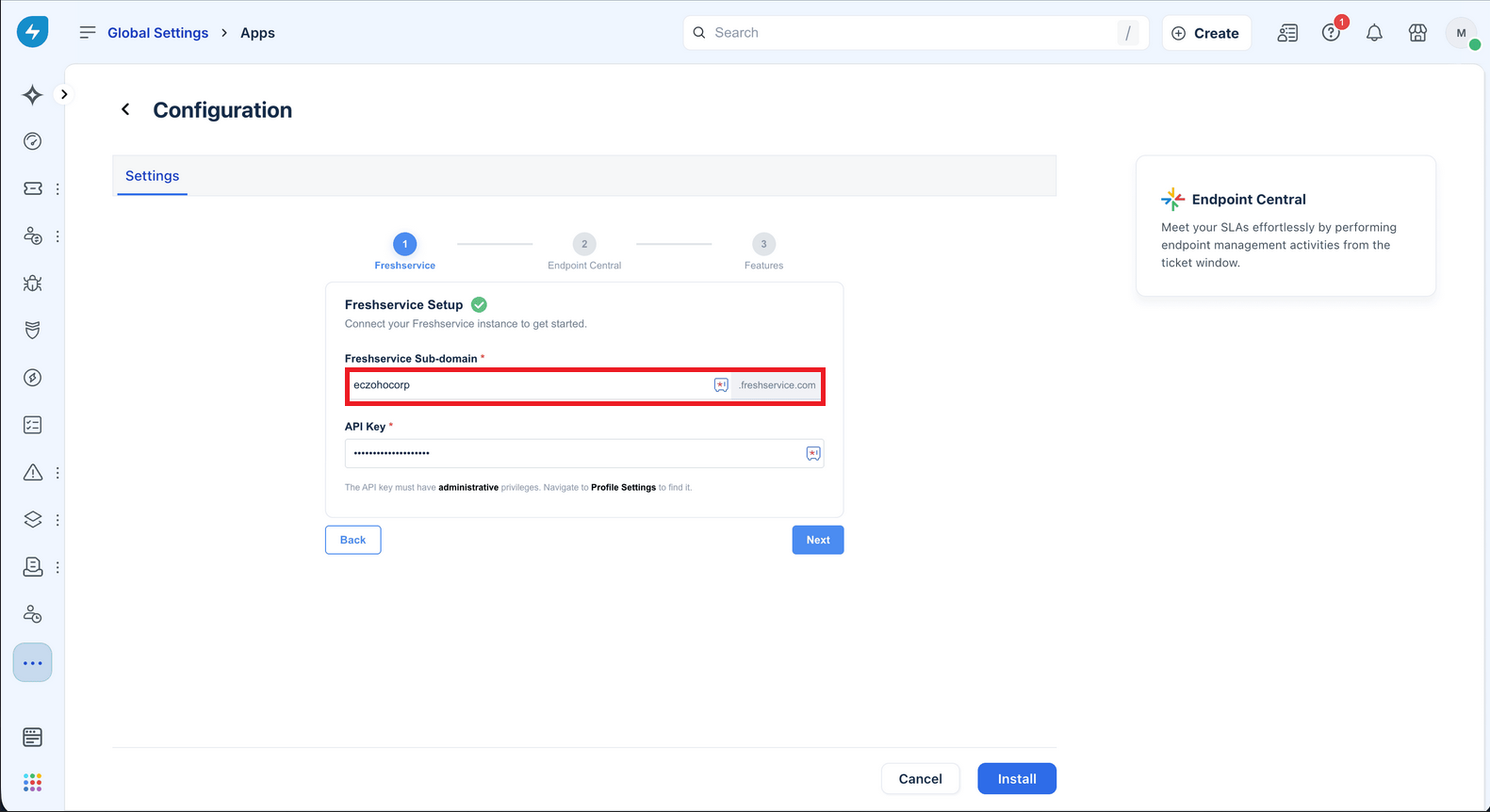Open the shield icon in sidebar
The width and height of the screenshot is (1490, 812).
pos(33,330)
